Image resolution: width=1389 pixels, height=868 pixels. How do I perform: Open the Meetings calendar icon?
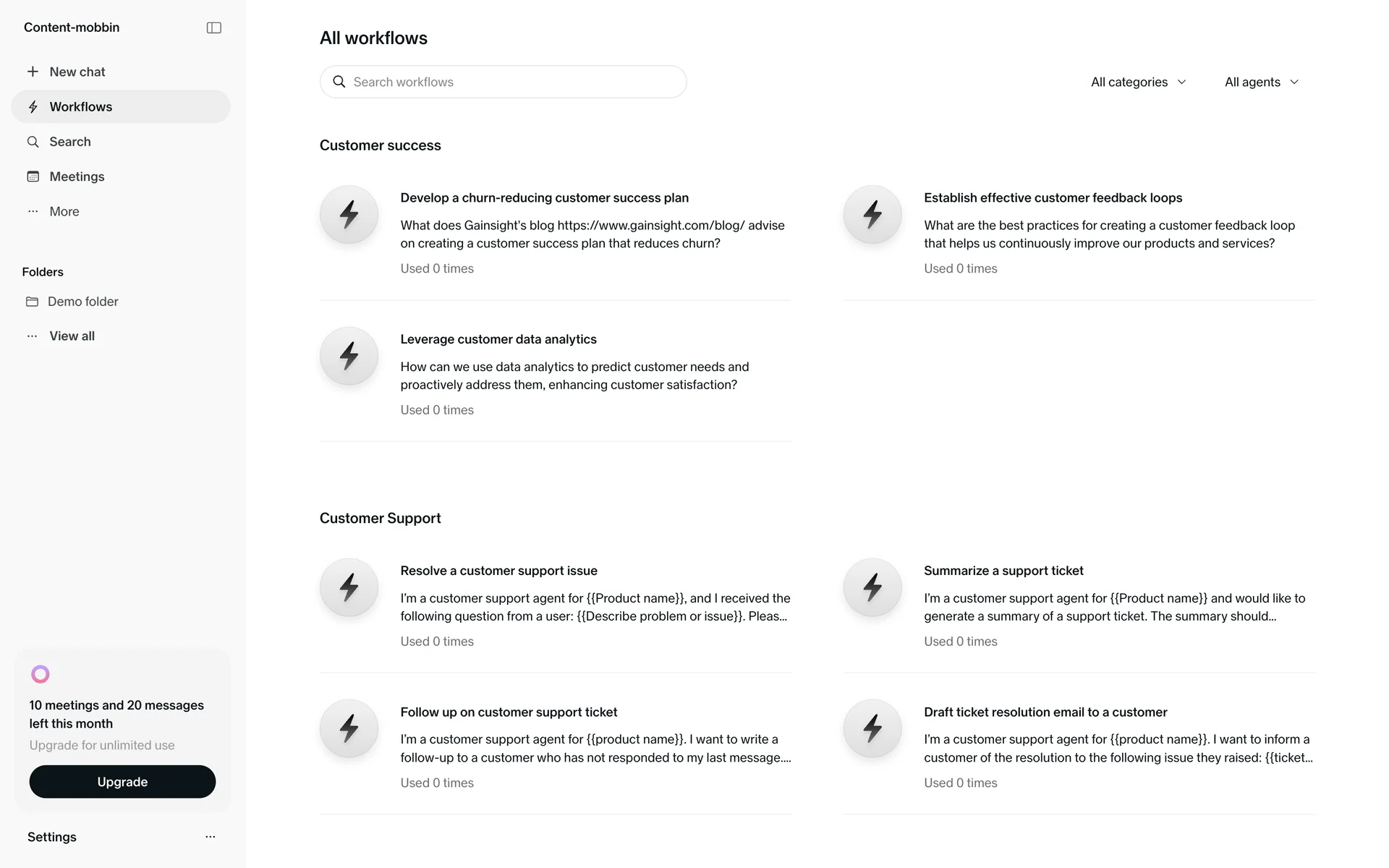(x=33, y=176)
